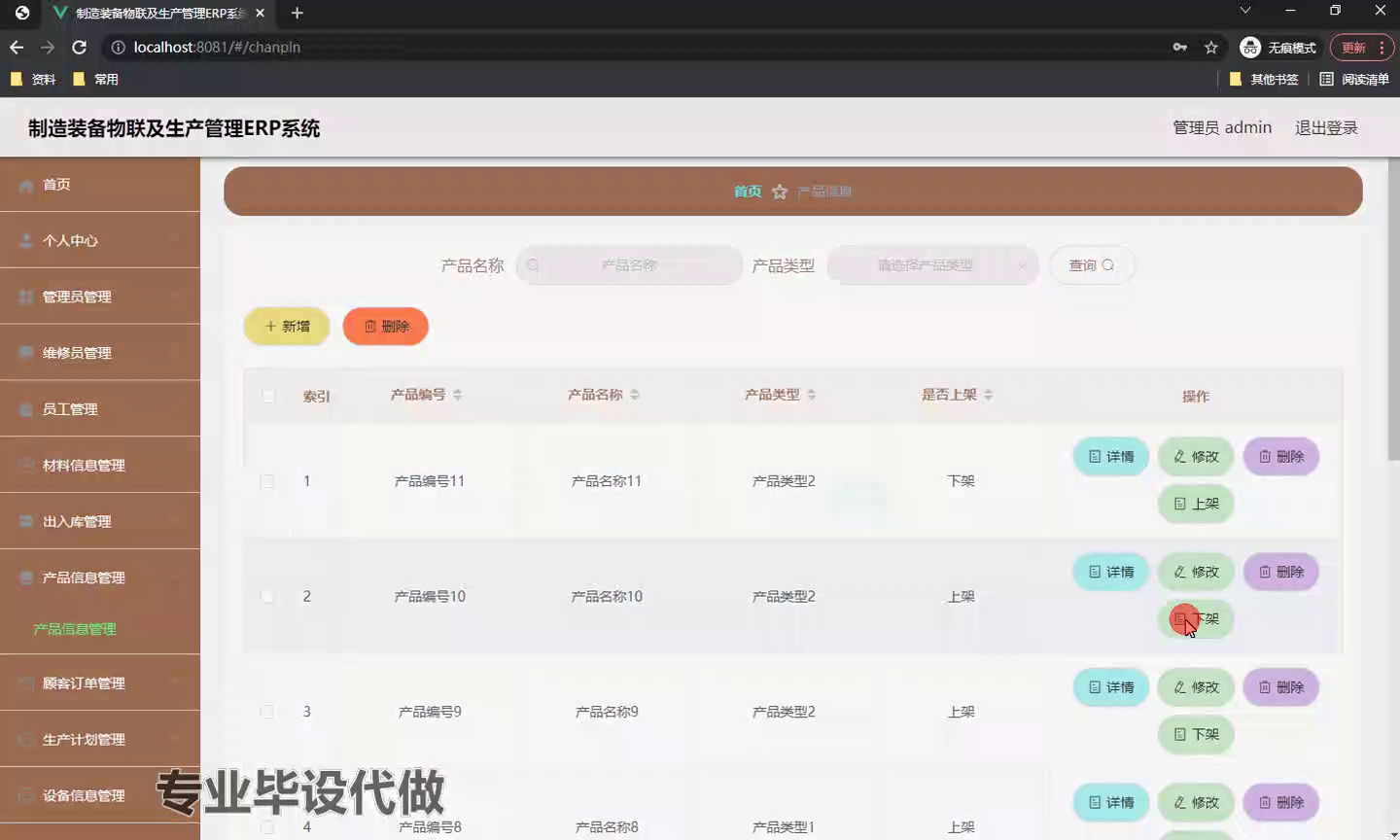Sort the table by 产品类型 arrows
This screenshot has height=840, width=1400.
pyautogui.click(x=811, y=395)
